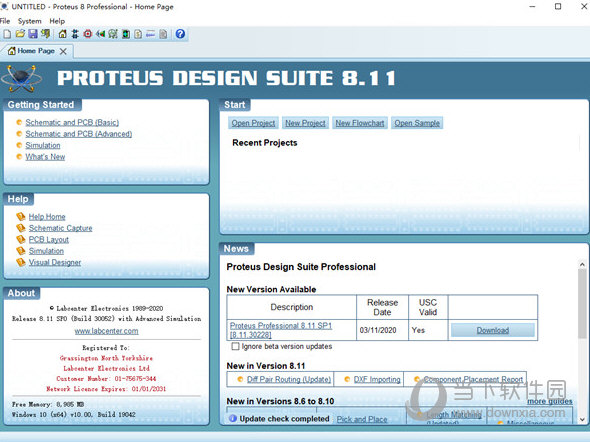590x442 pixels.
Task: Click the book icon beside PCB Layout
Action: pyautogui.click(x=21, y=239)
